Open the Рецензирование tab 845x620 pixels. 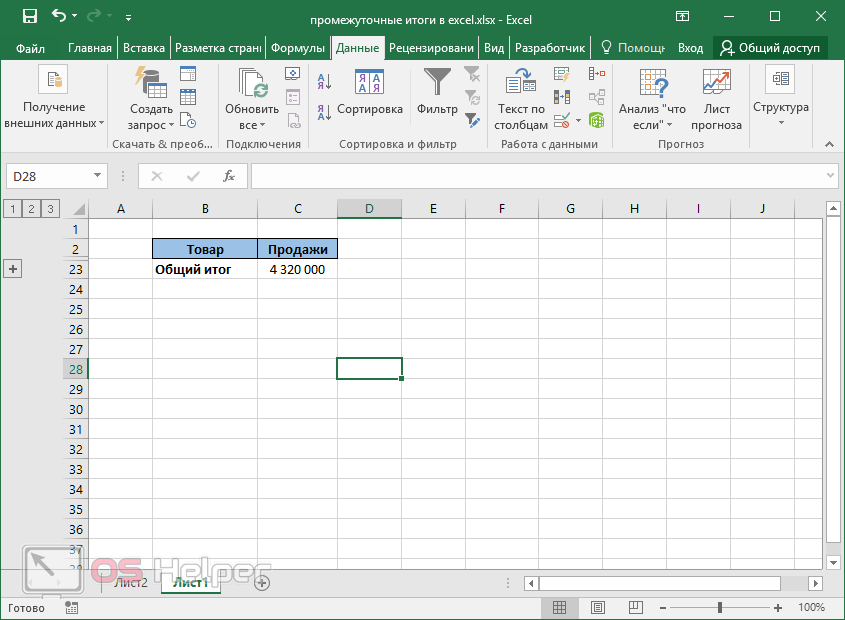coord(431,48)
